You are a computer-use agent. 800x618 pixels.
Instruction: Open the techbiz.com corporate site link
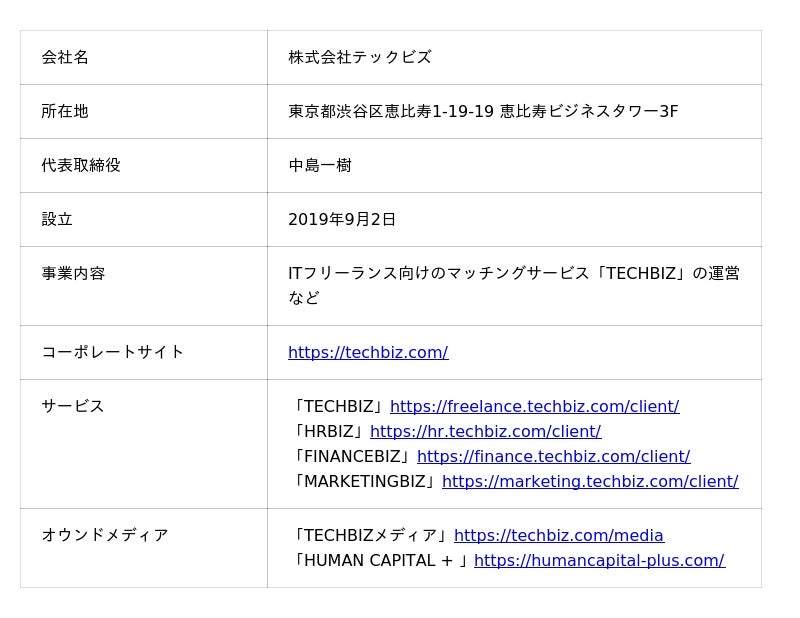368,353
